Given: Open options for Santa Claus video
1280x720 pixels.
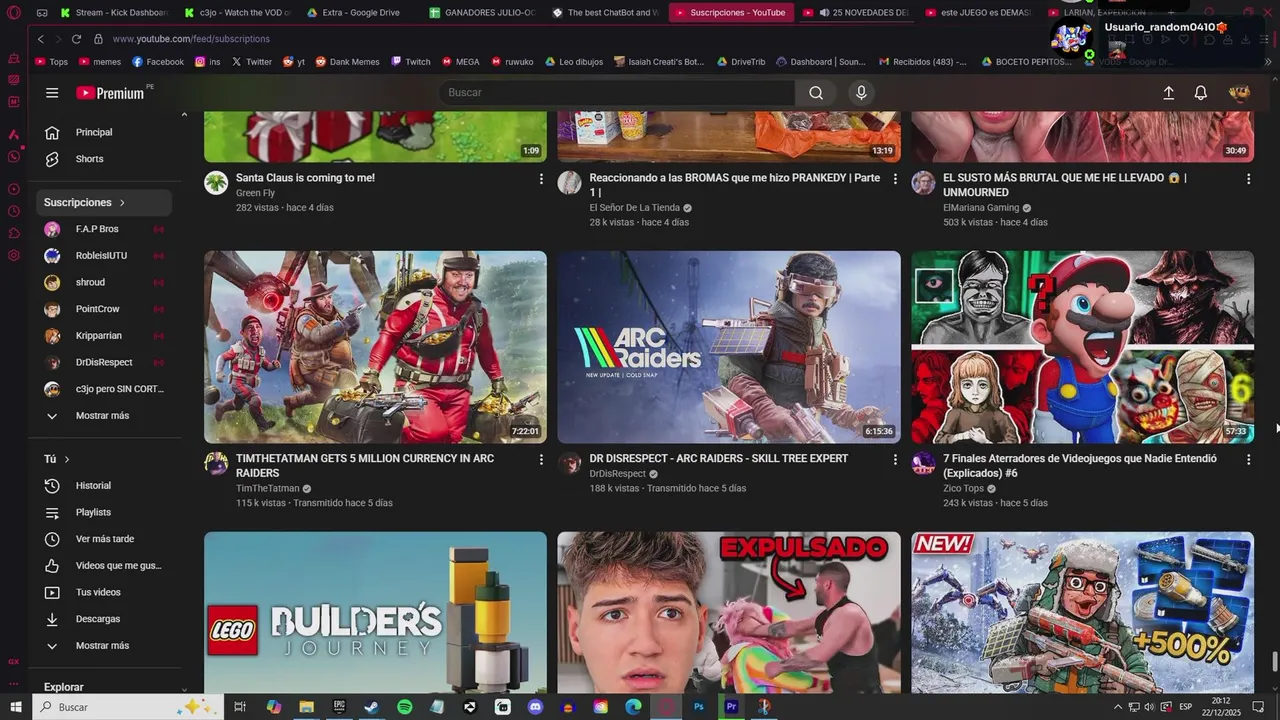Looking at the screenshot, I should 541,179.
